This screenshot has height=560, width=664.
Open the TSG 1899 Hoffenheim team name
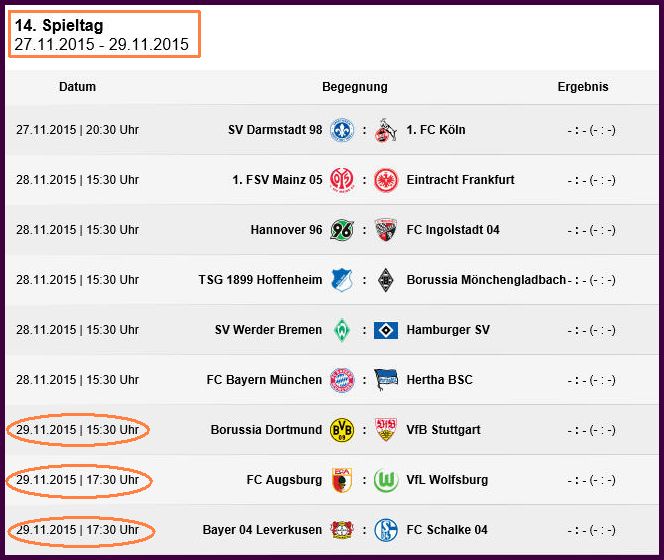pyautogui.click(x=260, y=280)
